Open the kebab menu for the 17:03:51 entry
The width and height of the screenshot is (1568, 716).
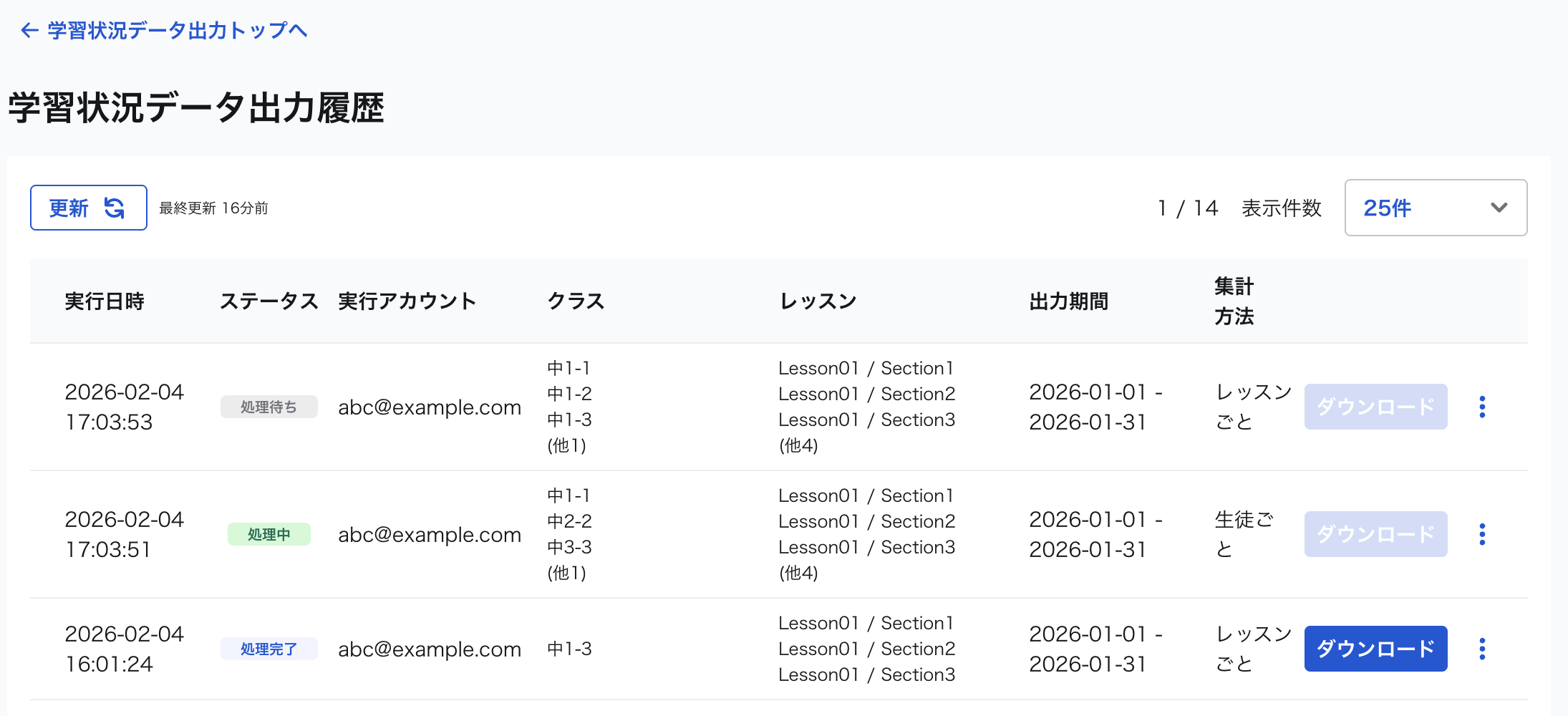click(1481, 534)
